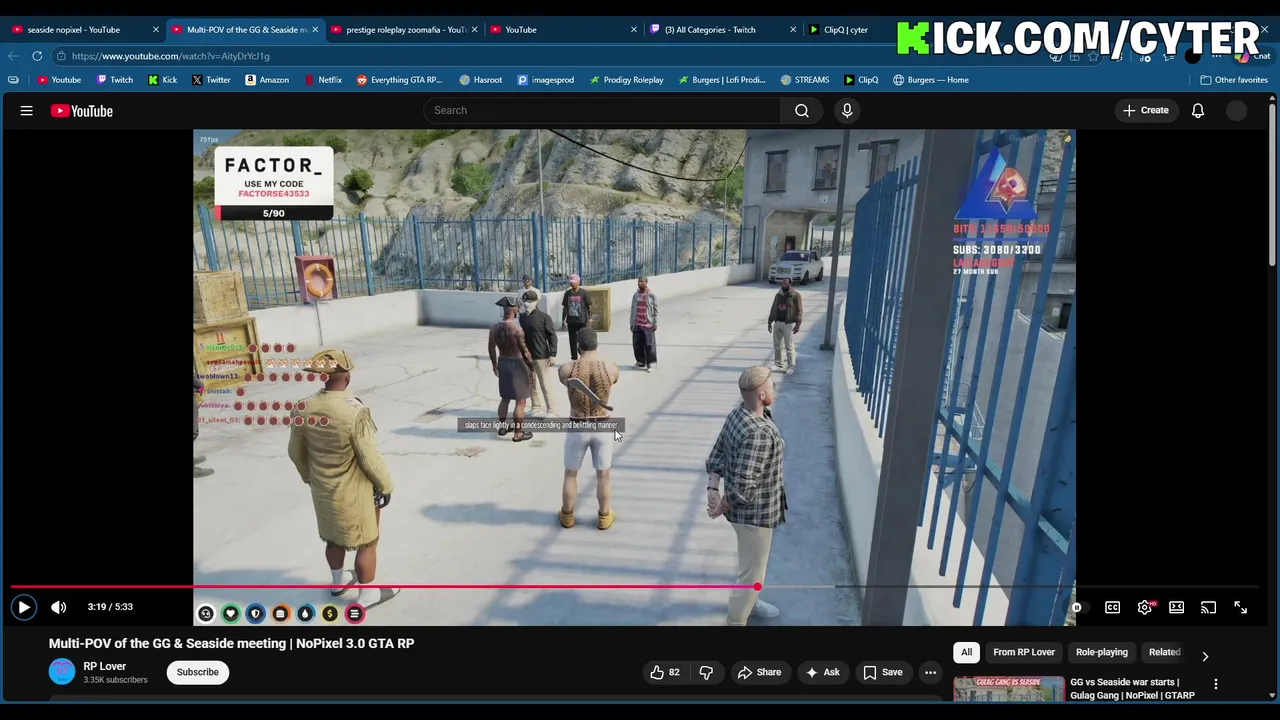The image size is (1280, 720).
Task: Cast video to a device
Action: point(1208,607)
